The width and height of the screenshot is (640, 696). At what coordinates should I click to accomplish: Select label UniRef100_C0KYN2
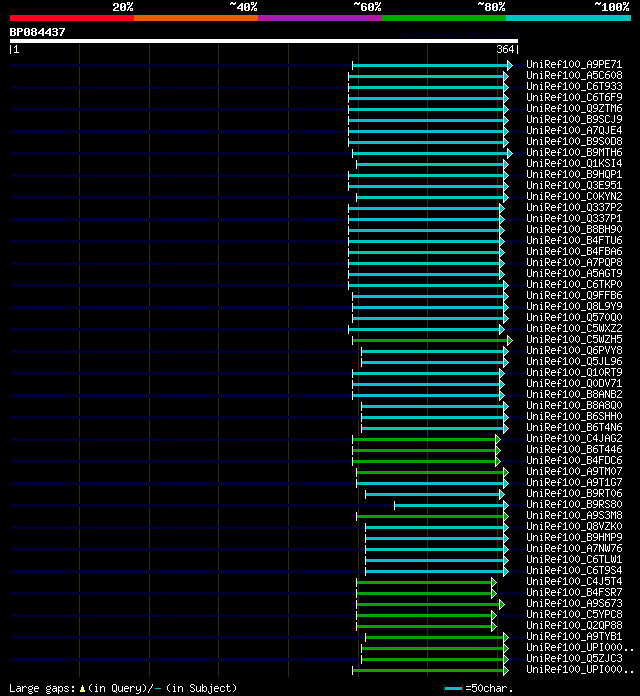tap(574, 196)
